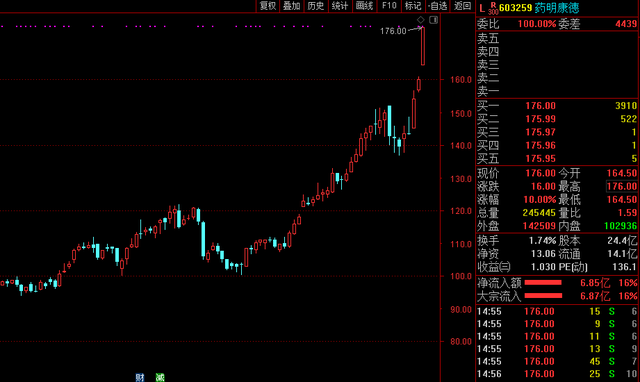Viewport: 640px width, 382px height.
Task: Click the 净流入额 red bar
Action: pyautogui.click(x=543, y=282)
